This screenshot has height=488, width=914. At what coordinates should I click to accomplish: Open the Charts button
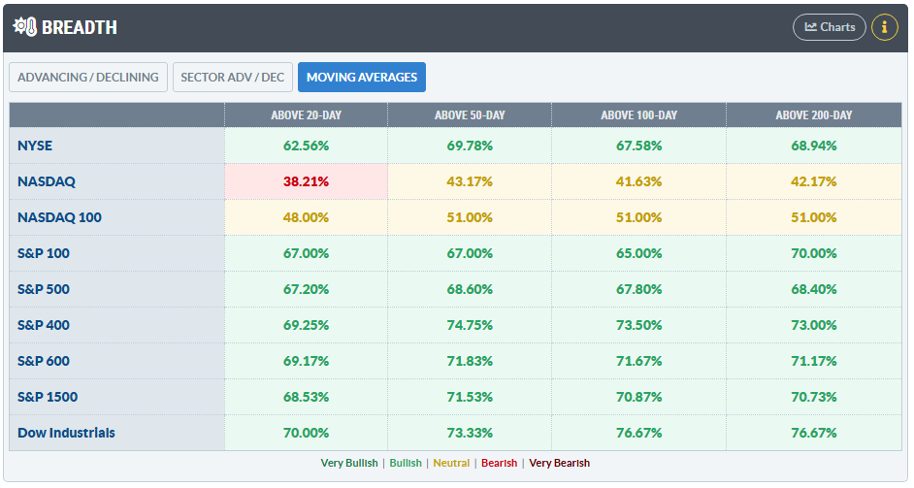829,27
